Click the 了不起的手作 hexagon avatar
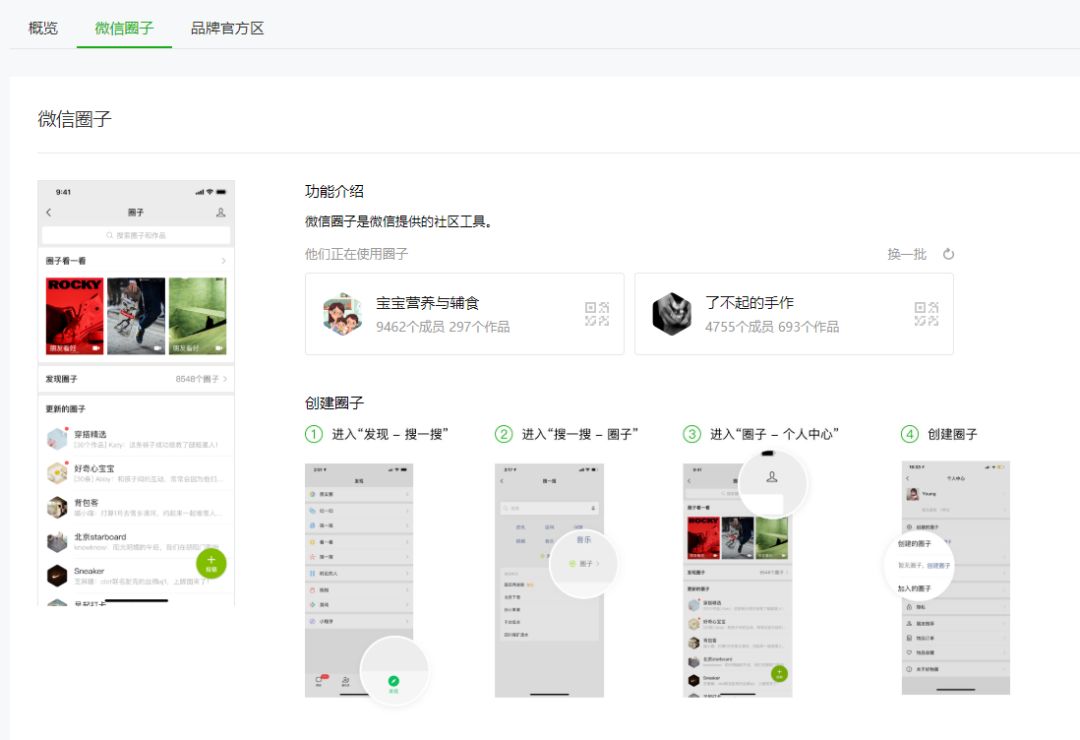 click(x=672, y=314)
